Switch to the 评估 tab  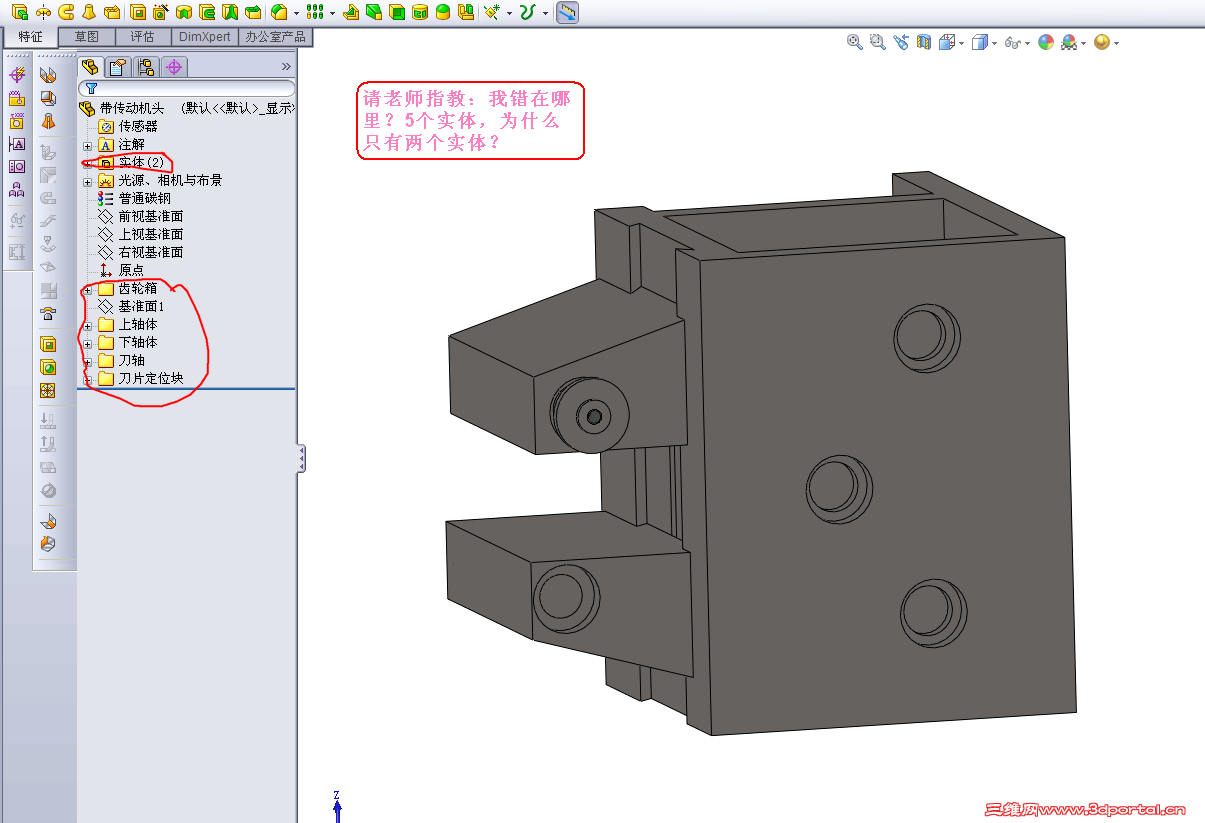click(143, 36)
